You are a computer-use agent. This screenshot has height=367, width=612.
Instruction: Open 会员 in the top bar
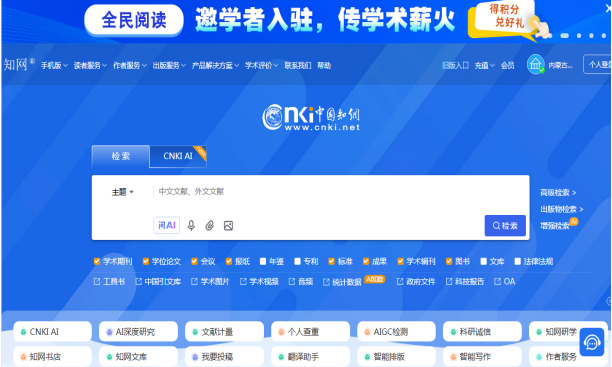click(507, 65)
